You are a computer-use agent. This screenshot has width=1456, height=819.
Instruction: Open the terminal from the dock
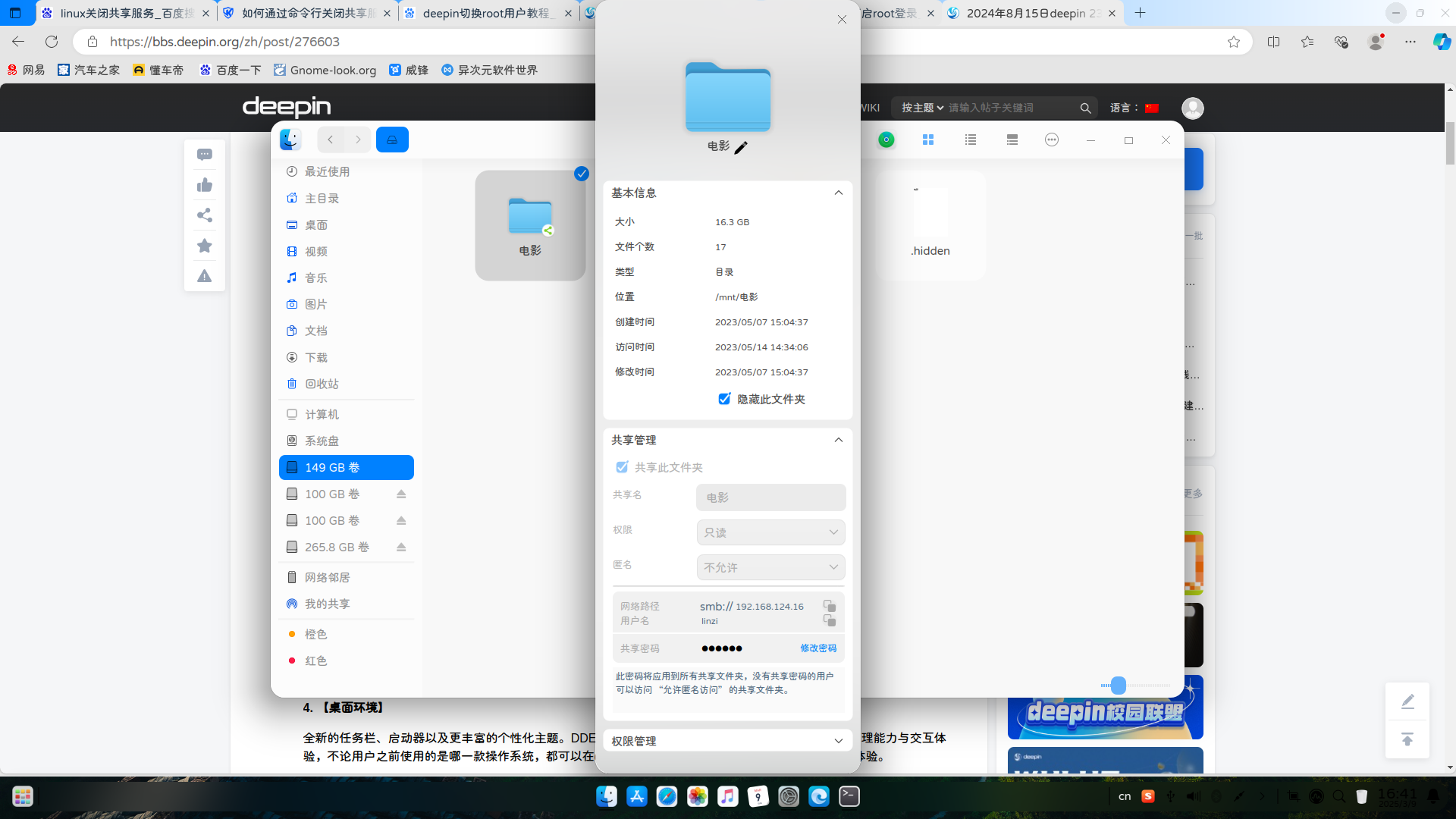click(x=849, y=796)
